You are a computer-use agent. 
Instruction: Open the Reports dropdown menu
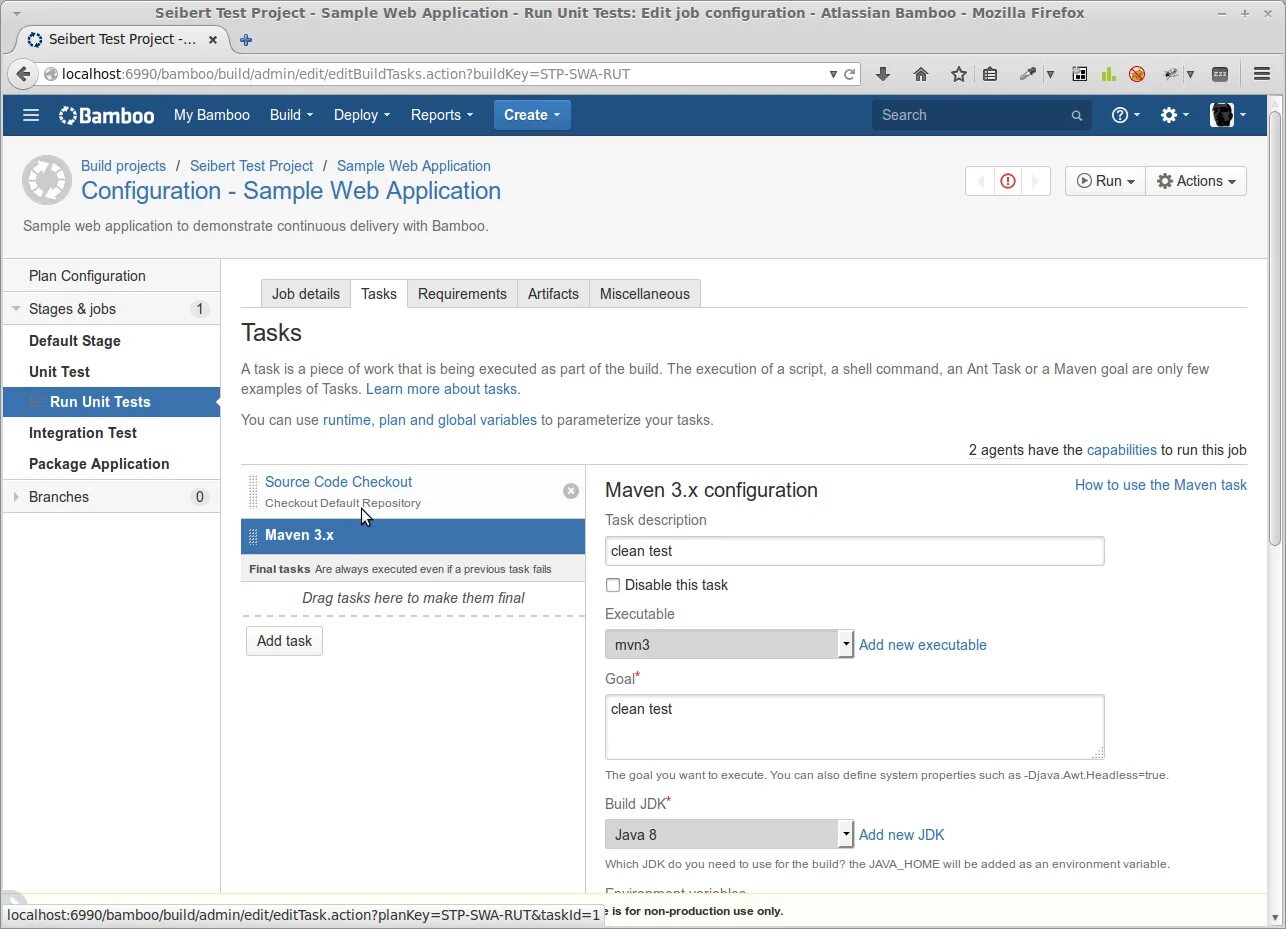coord(442,115)
